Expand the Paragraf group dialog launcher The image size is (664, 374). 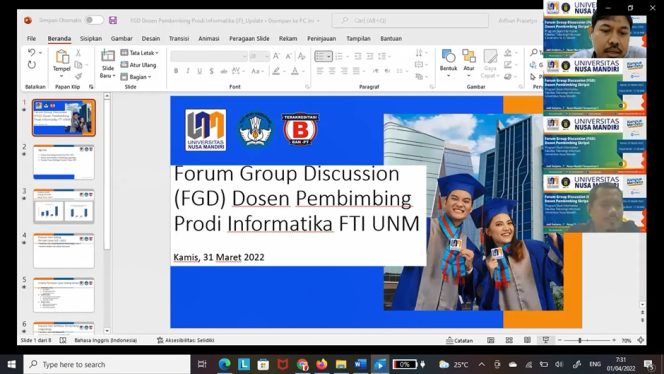pos(432,87)
